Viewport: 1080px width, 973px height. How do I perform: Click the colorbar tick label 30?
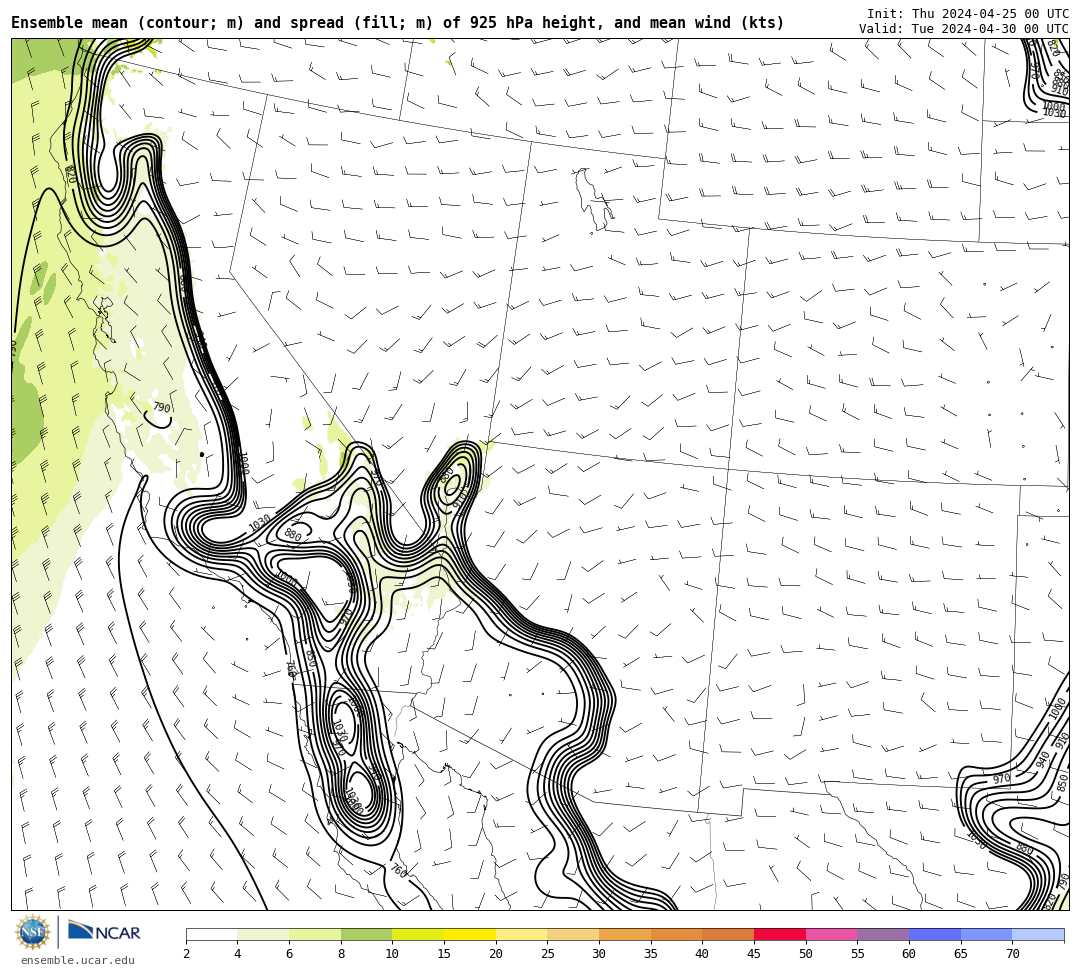tap(599, 954)
